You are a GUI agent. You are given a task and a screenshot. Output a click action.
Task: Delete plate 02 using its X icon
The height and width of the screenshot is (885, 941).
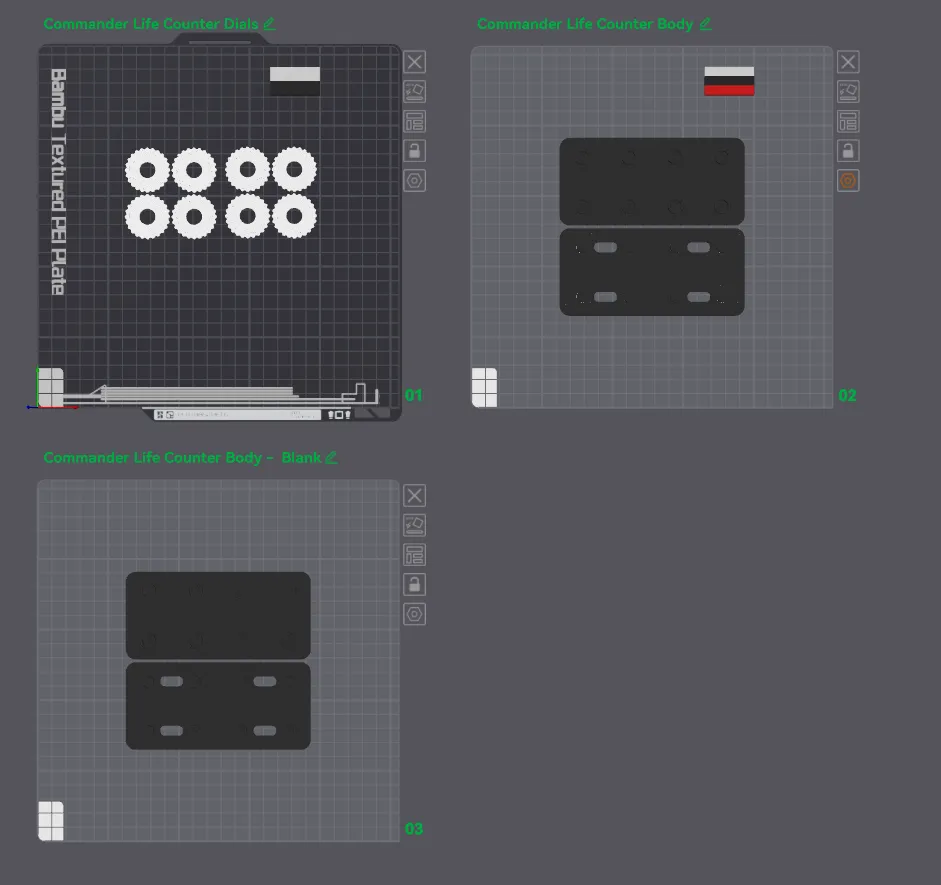pos(848,62)
